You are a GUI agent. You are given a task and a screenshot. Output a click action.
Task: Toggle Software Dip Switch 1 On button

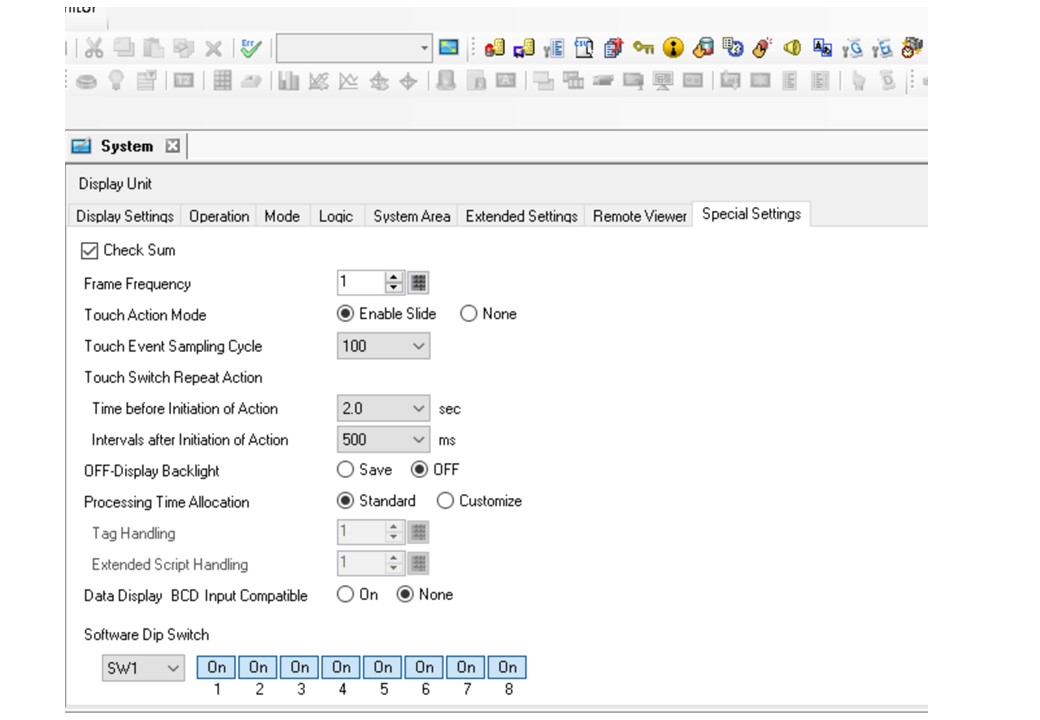(217, 667)
